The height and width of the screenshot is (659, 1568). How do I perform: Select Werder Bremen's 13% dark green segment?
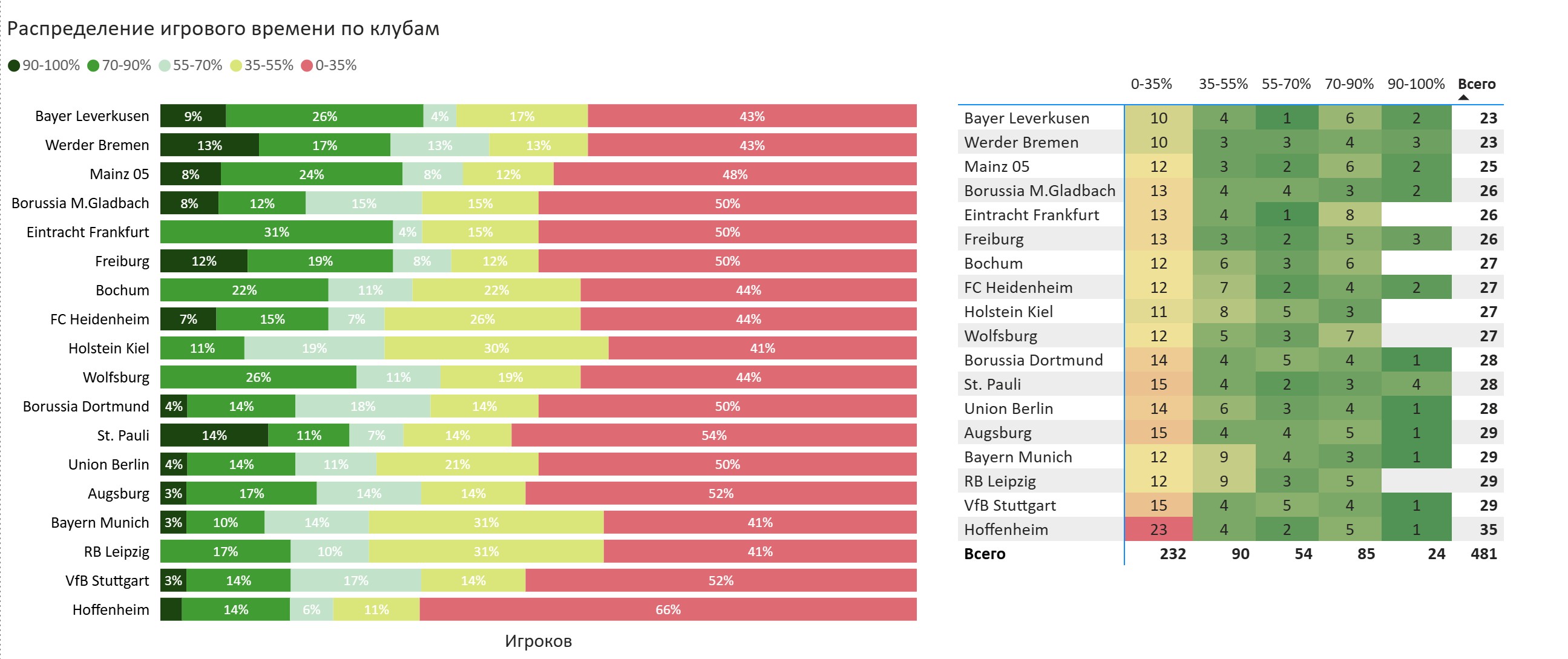click(209, 145)
